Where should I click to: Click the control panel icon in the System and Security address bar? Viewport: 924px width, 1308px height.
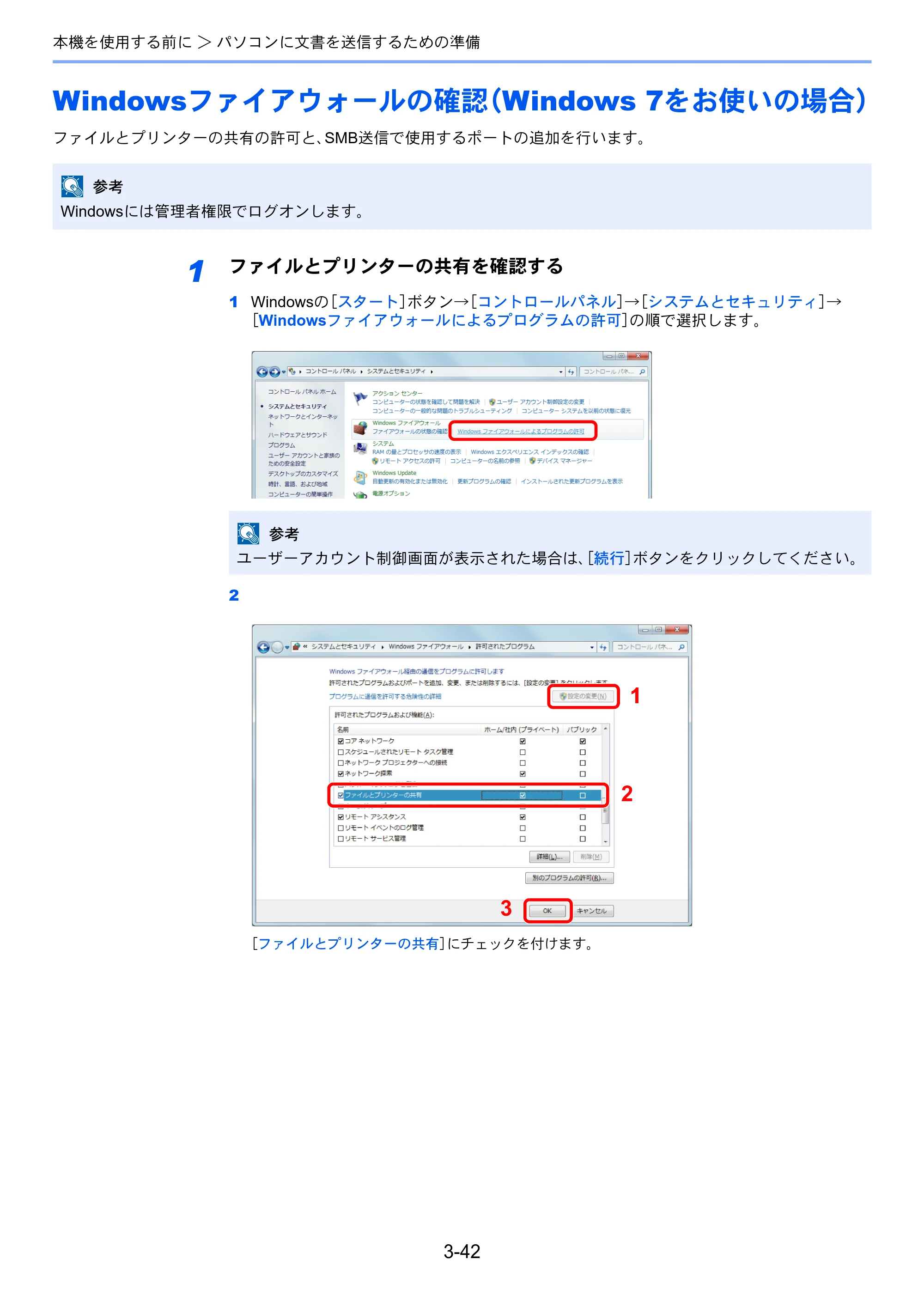292,371
